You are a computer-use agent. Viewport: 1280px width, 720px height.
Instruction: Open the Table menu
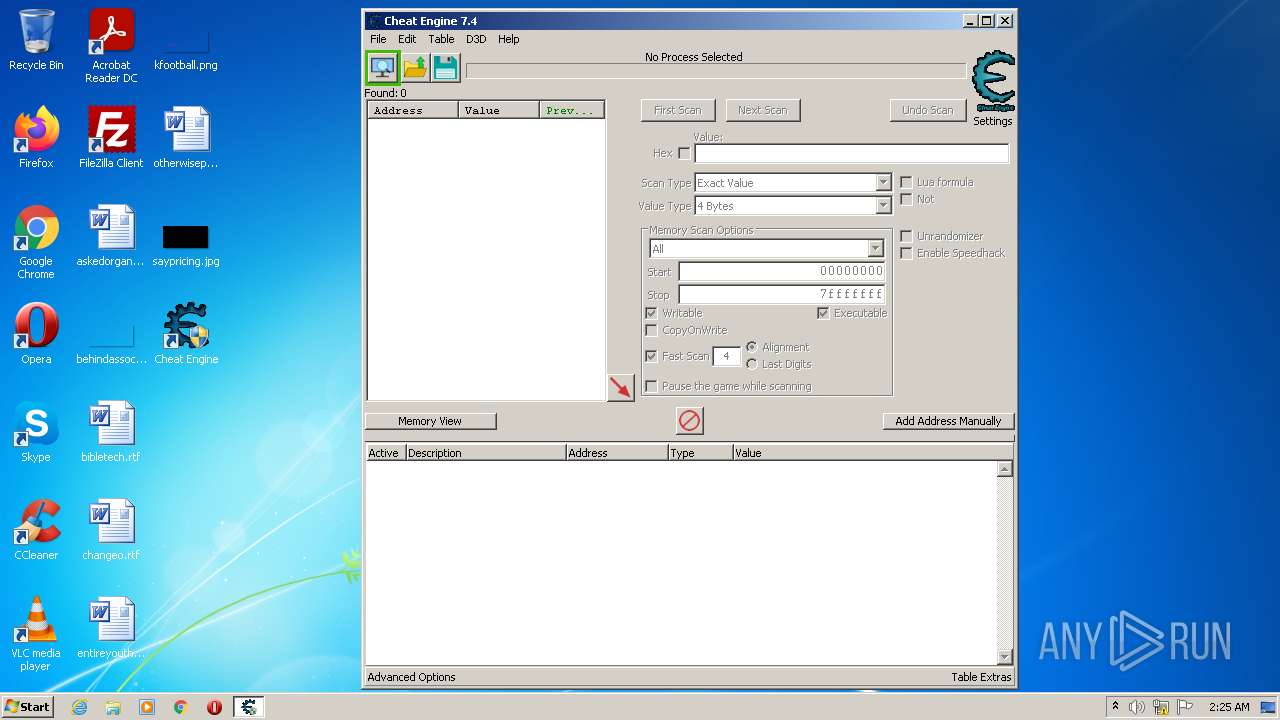point(441,39)
